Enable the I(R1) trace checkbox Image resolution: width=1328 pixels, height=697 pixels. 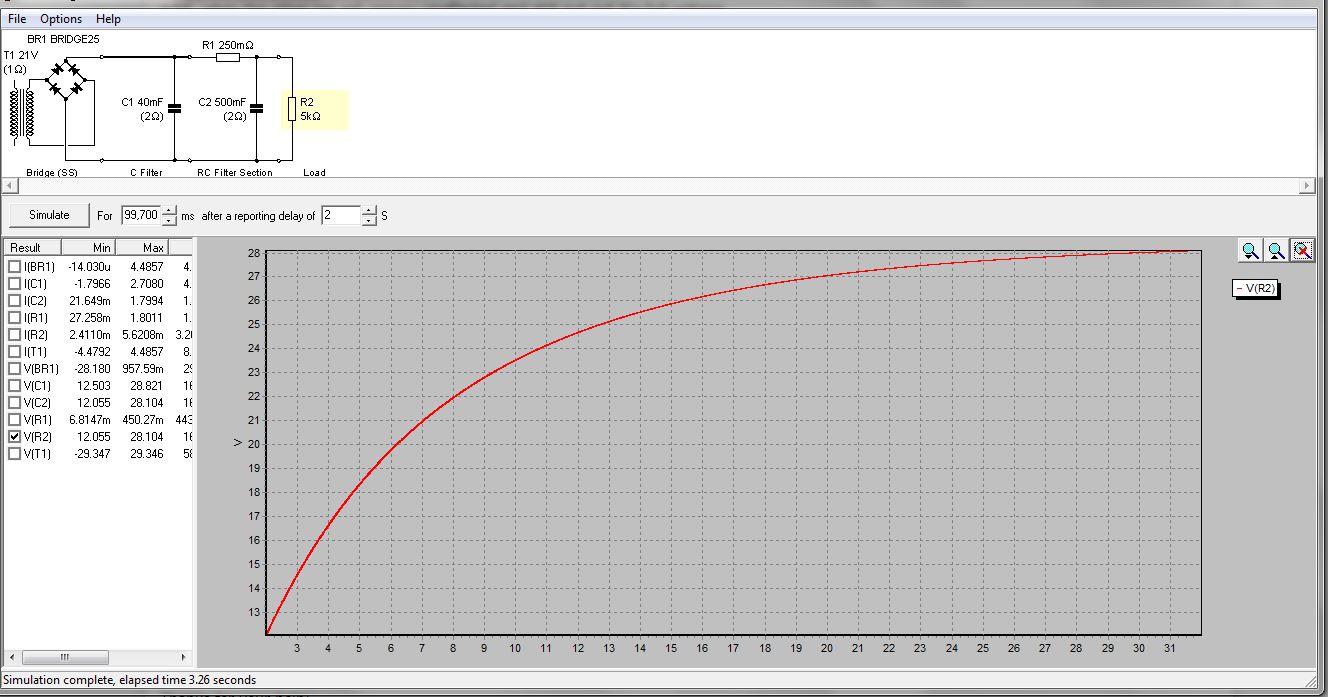[x=14, y=318]
